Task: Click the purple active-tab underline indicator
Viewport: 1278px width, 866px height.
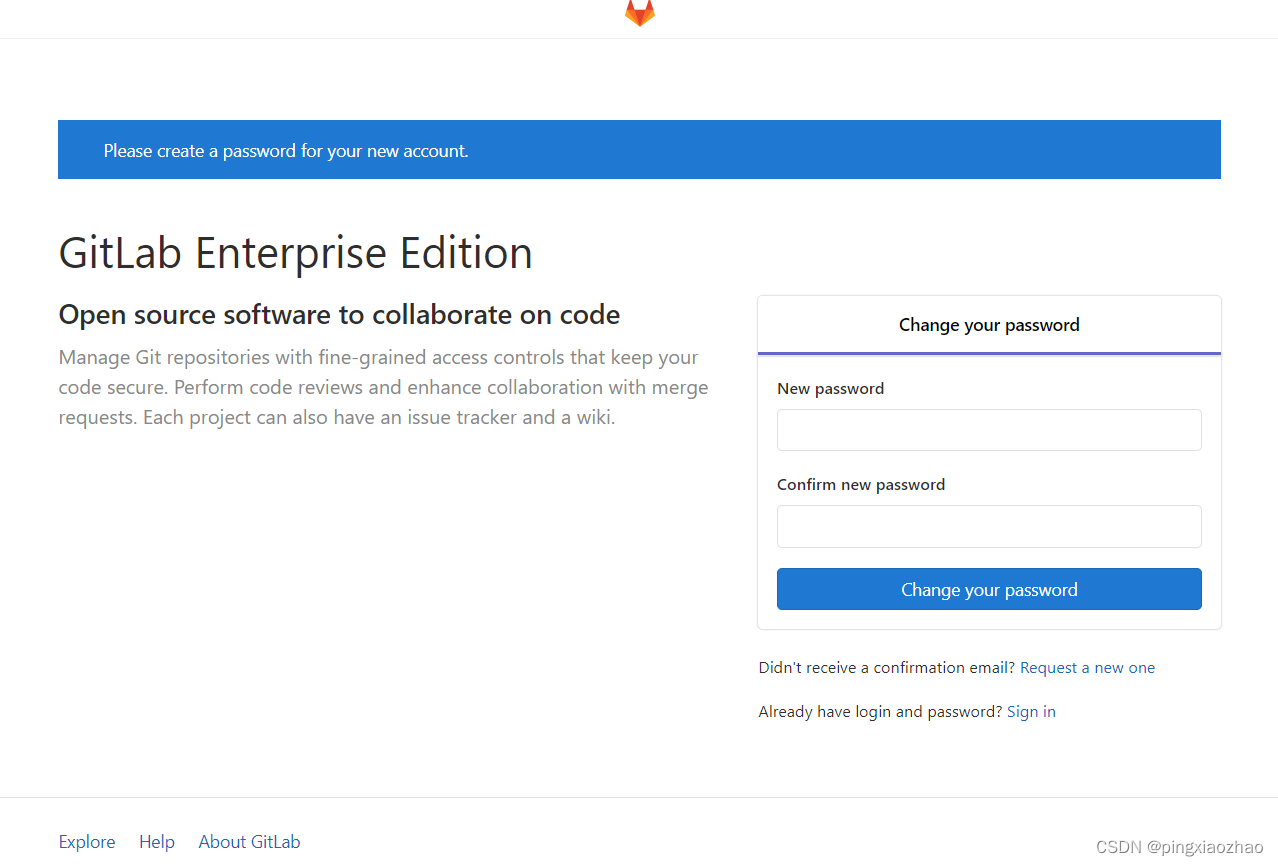Action: [x=989, y=353]
